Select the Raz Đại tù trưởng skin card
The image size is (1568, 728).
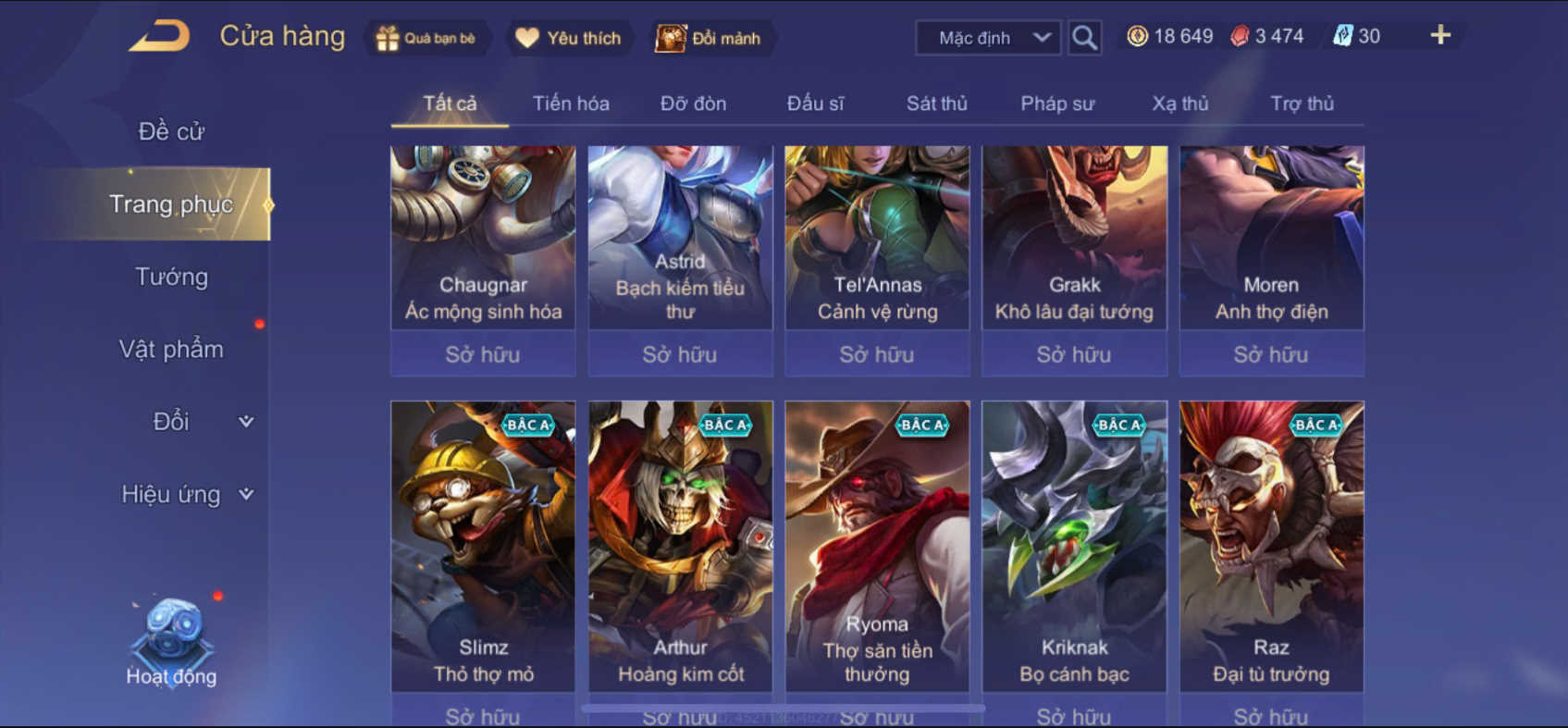[x=1271, y=546]
